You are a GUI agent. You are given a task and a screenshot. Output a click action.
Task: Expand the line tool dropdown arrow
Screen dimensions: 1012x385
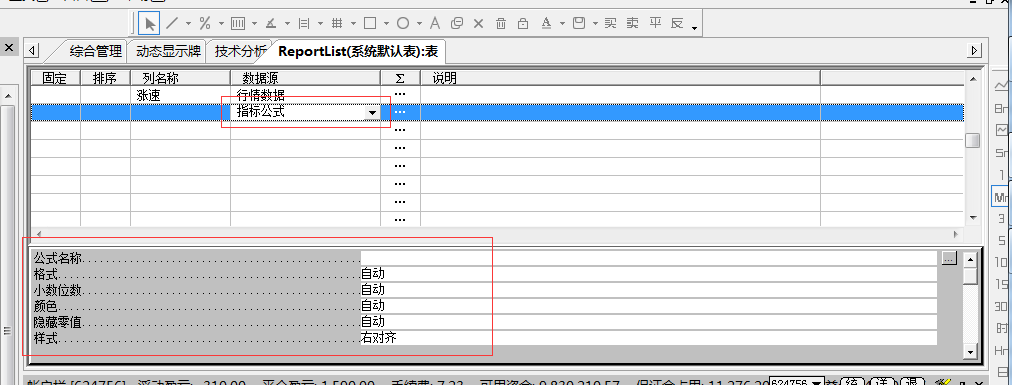[x=188, y=24]
